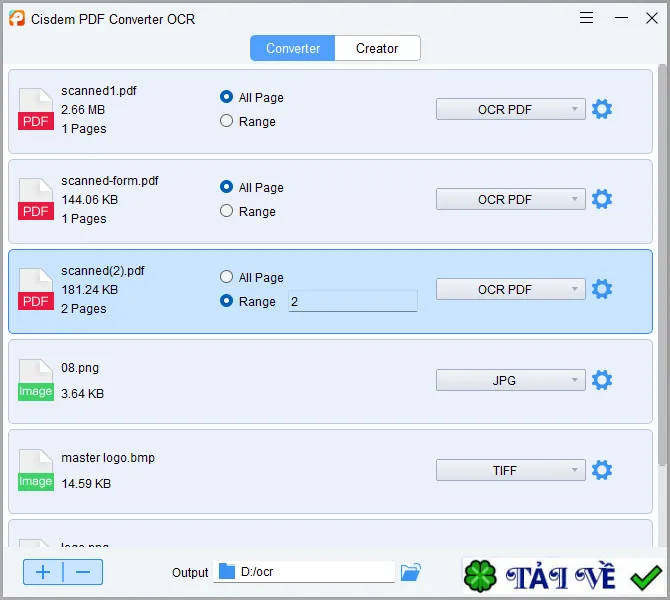Click the 144.06 KB size text

[x=89, y=200]
